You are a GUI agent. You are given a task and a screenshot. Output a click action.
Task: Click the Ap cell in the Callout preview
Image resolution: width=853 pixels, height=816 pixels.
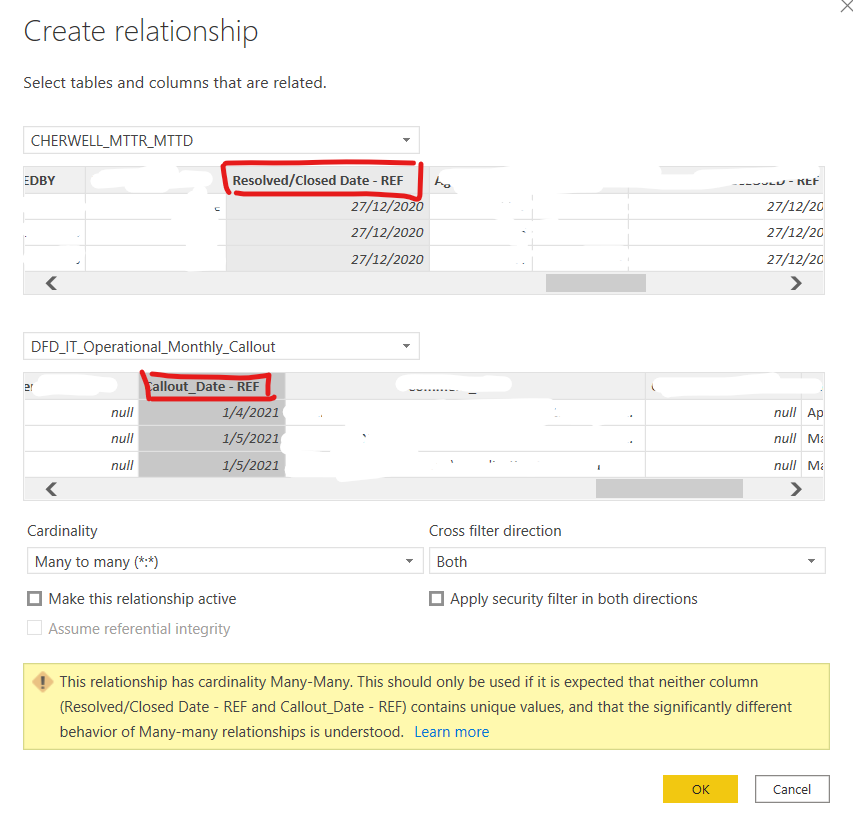coord(813,412)
